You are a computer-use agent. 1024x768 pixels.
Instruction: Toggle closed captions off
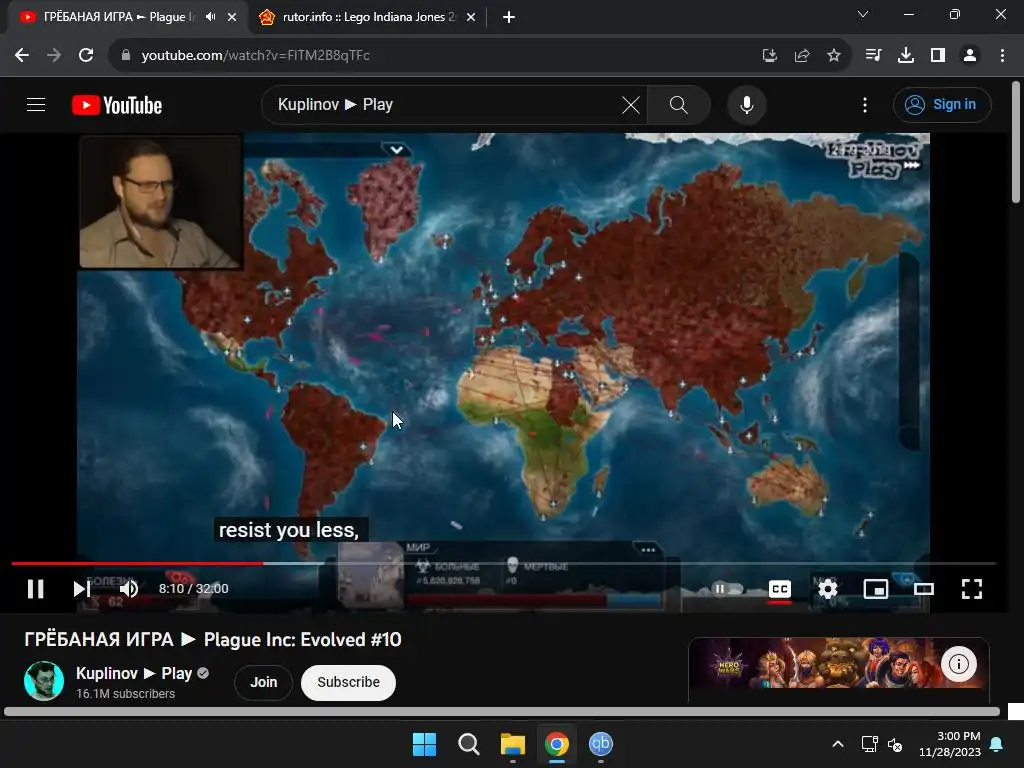(x=780, y=589)
